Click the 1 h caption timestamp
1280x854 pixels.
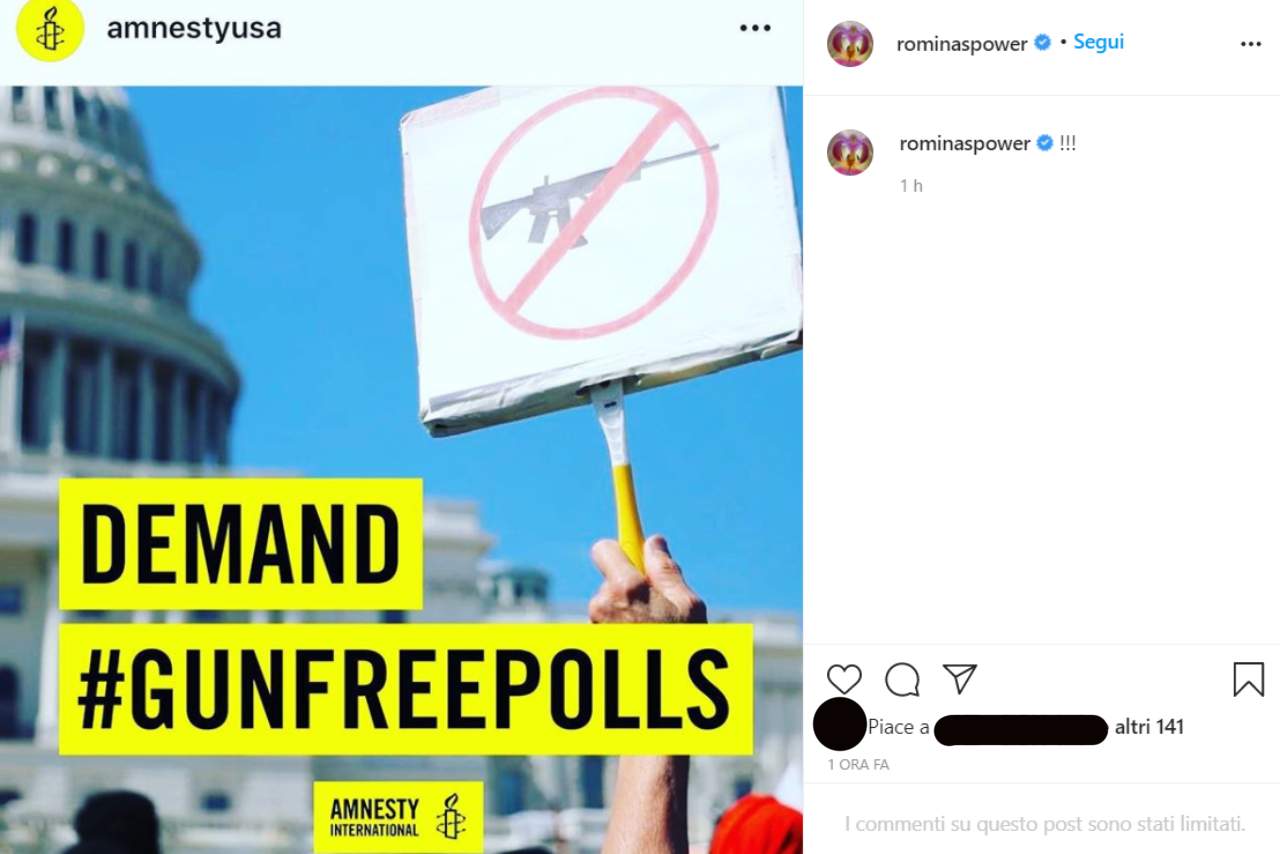click(x=911, y=185)
